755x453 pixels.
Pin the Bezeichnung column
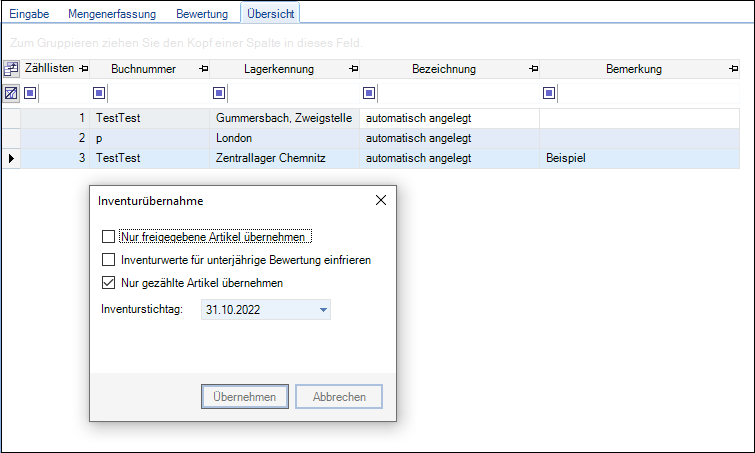pyautogui.click(x=533, y=69)
